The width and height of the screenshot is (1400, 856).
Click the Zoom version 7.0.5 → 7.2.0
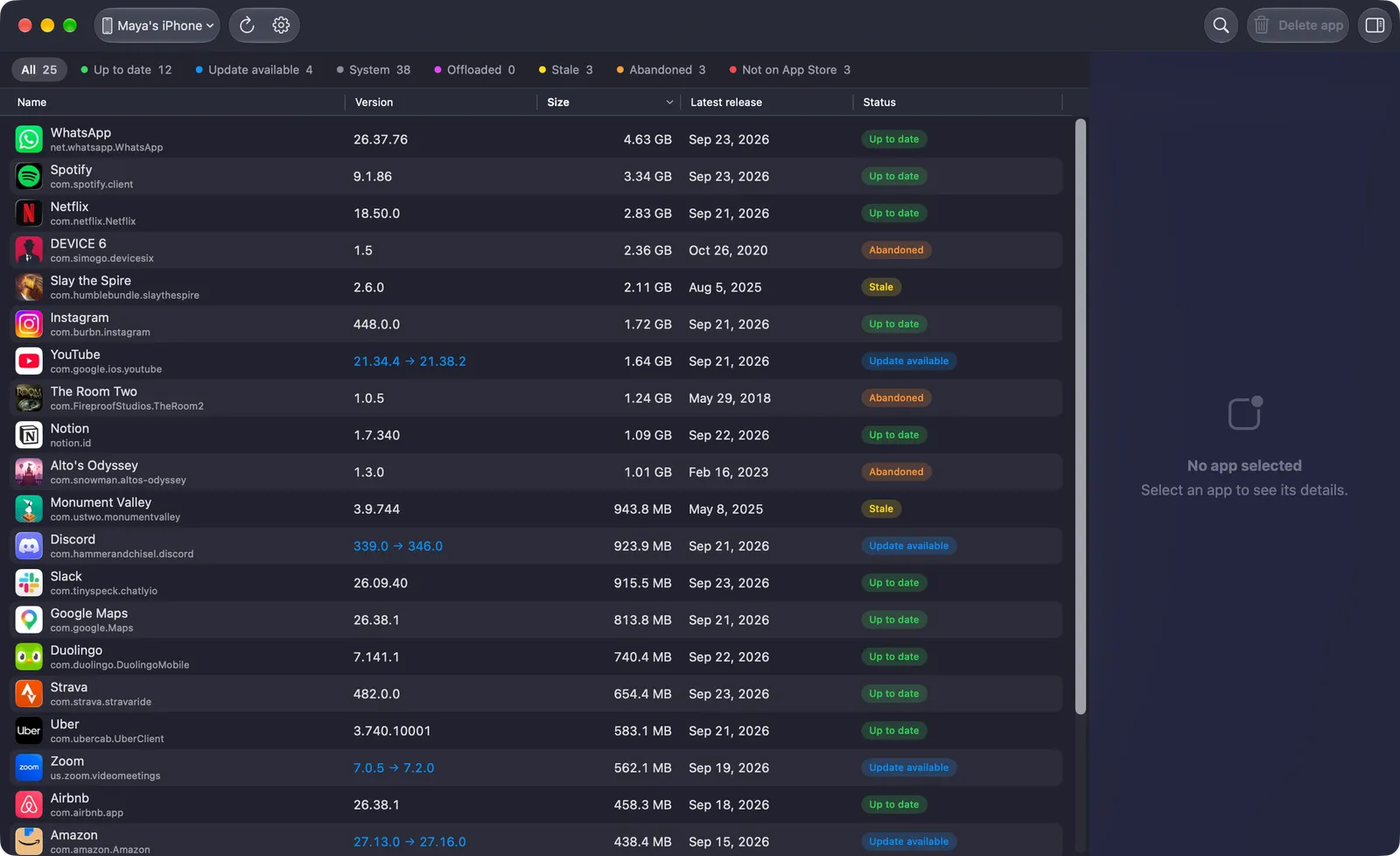[x=394, y=768]
